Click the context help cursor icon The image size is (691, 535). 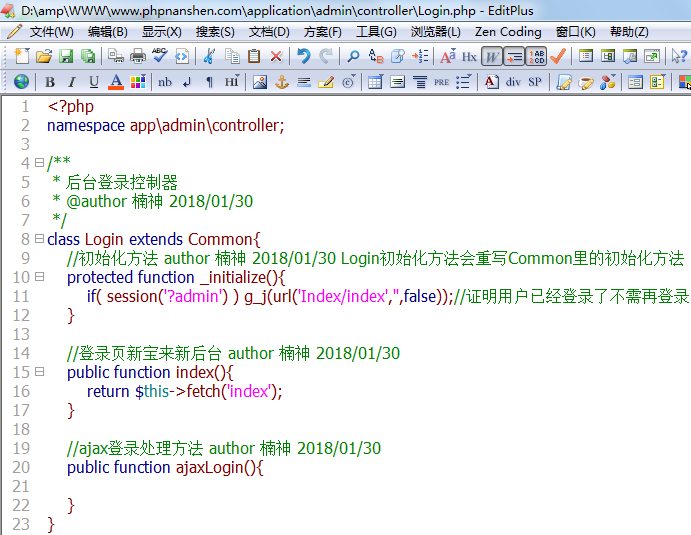coord(679,56)
